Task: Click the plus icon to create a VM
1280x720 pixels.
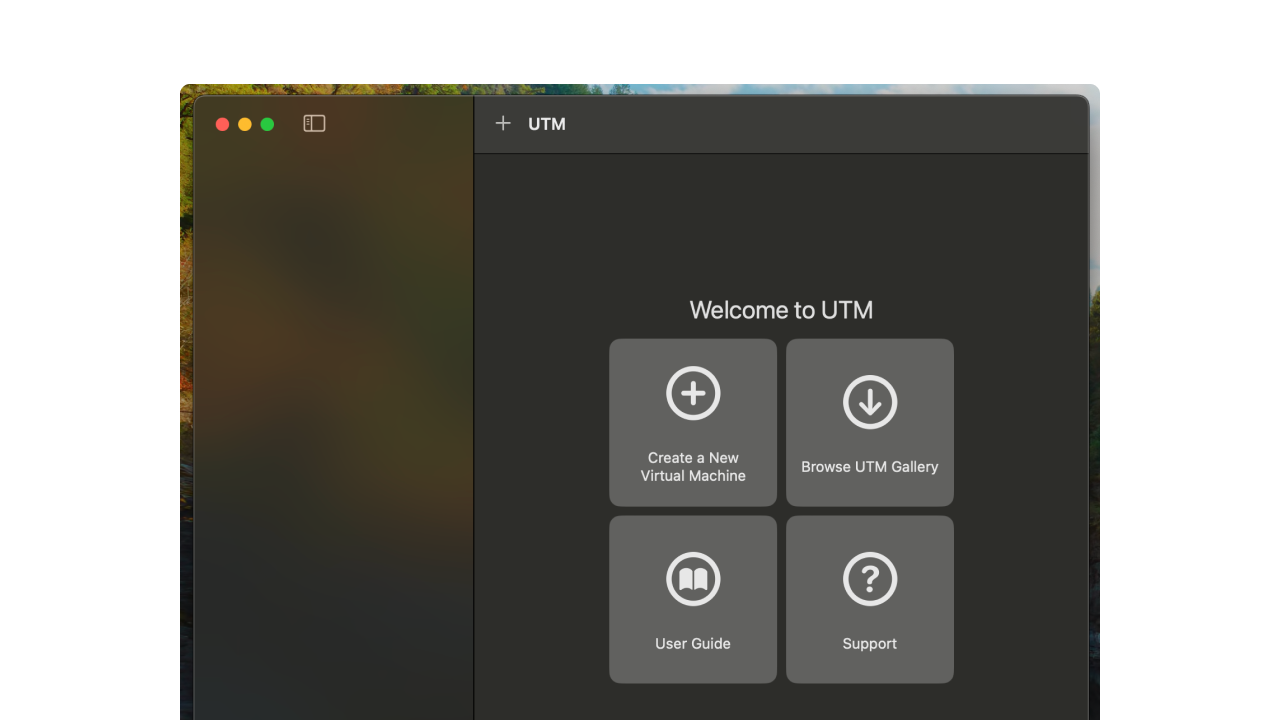Action: 503,124
